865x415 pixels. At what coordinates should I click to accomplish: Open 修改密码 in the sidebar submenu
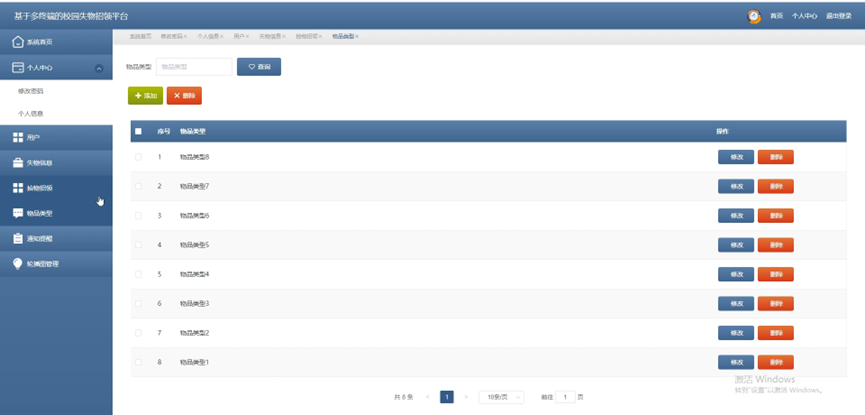coord(31,92)
